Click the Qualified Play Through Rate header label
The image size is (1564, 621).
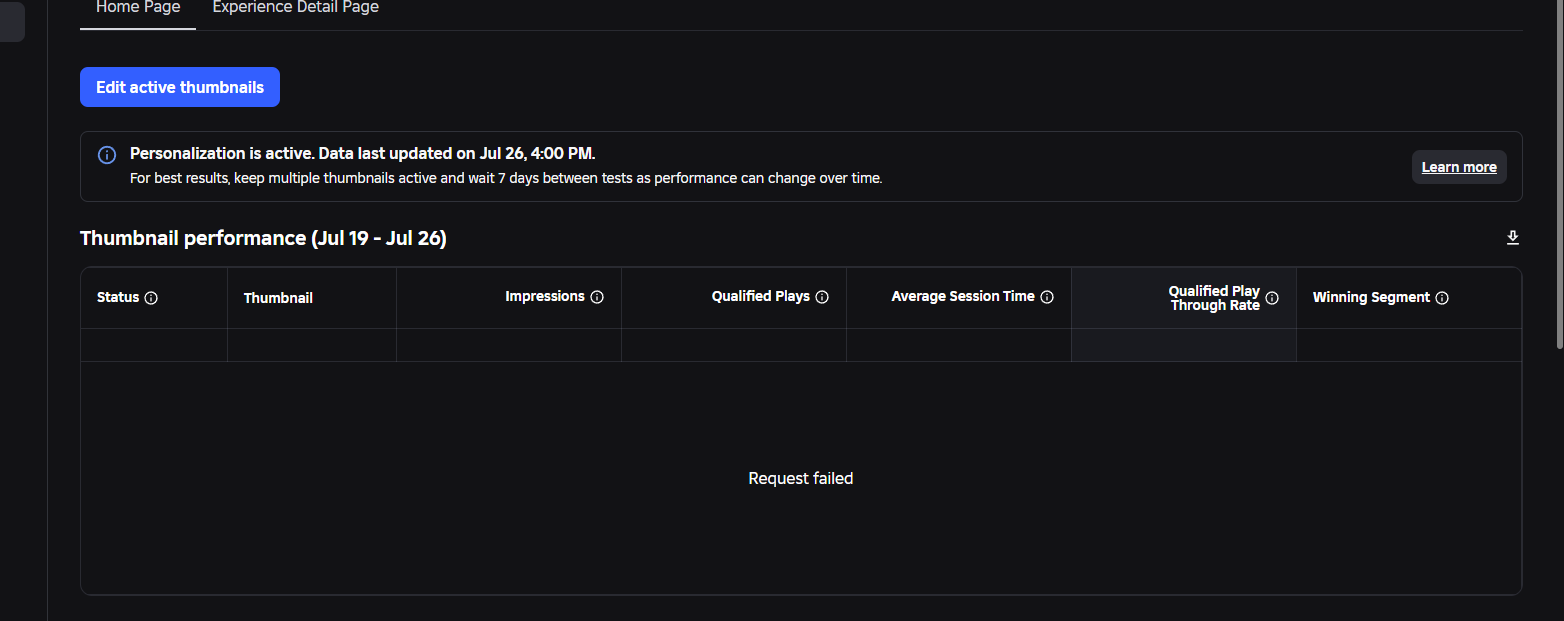coord(1215,298)
